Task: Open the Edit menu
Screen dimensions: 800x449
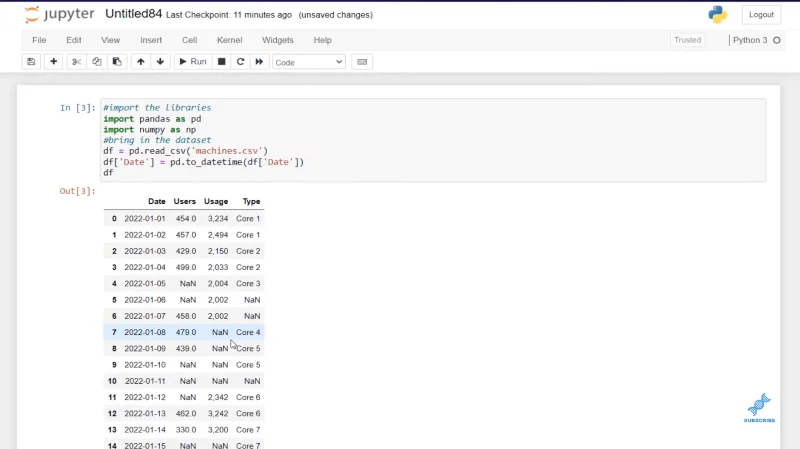Action: [73, 40]
